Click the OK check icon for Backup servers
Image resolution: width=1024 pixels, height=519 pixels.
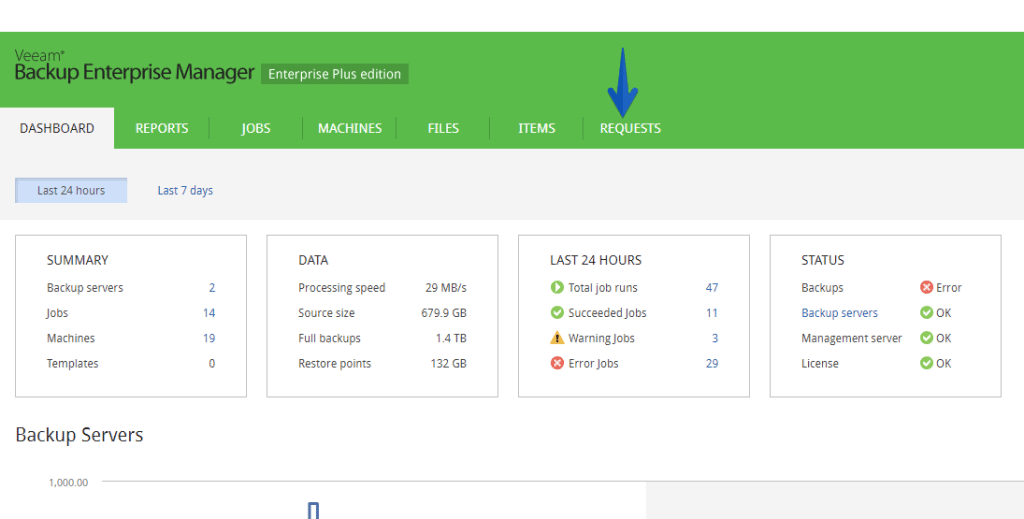tap(926, 313)
